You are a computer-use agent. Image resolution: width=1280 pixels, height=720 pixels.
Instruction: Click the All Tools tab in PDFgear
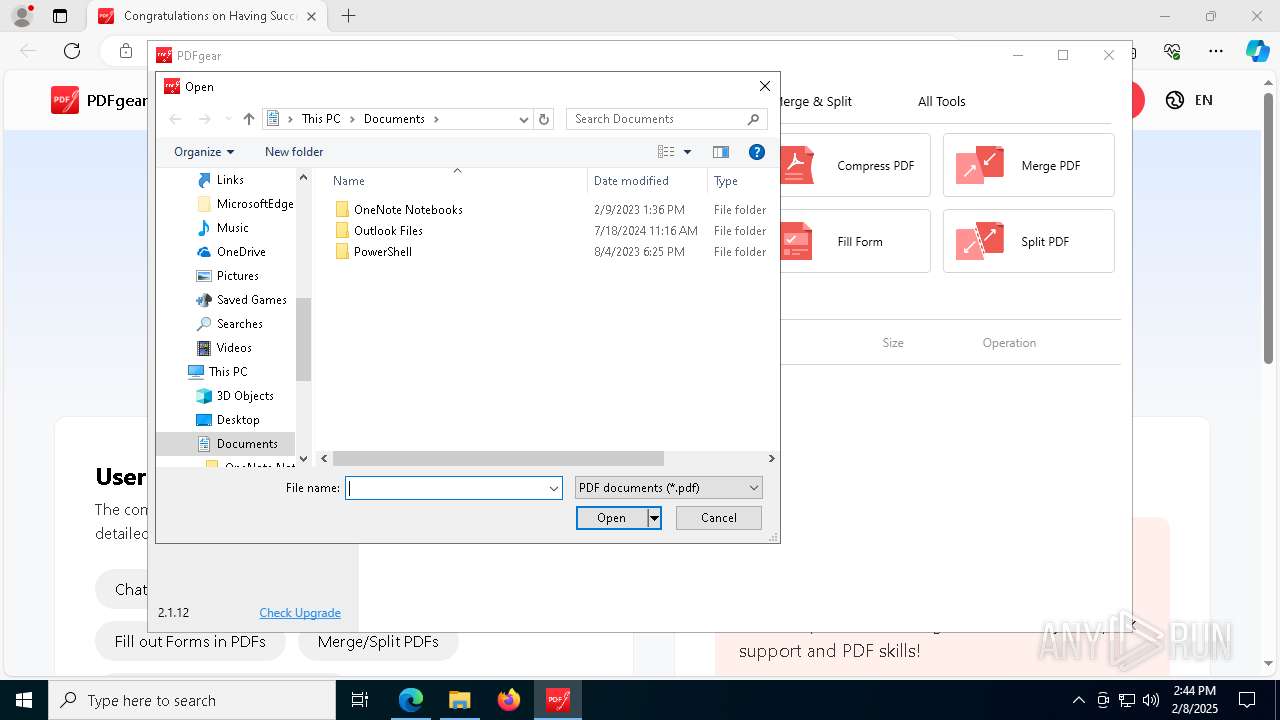(x=942, y=101)
